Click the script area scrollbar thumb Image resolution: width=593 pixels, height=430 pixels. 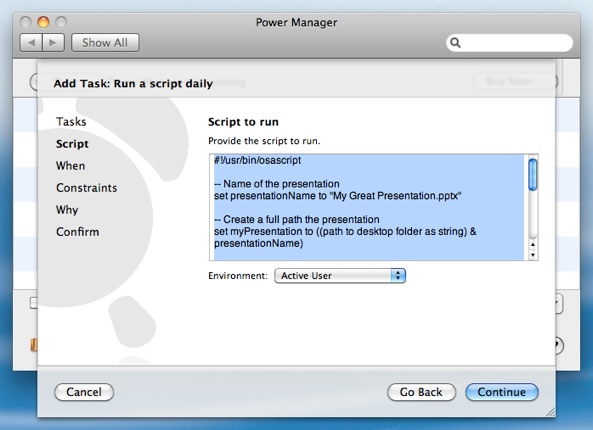coord(532,175)
